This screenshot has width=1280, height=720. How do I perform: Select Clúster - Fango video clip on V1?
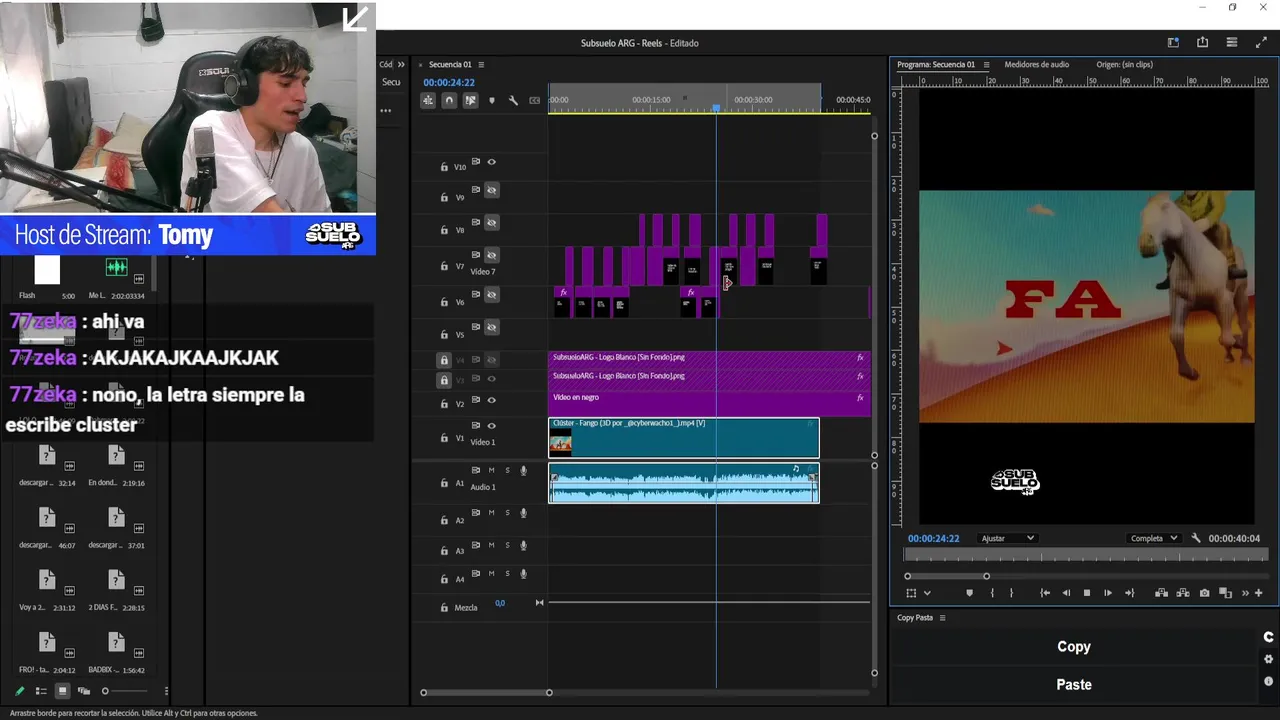pos(684,438)
